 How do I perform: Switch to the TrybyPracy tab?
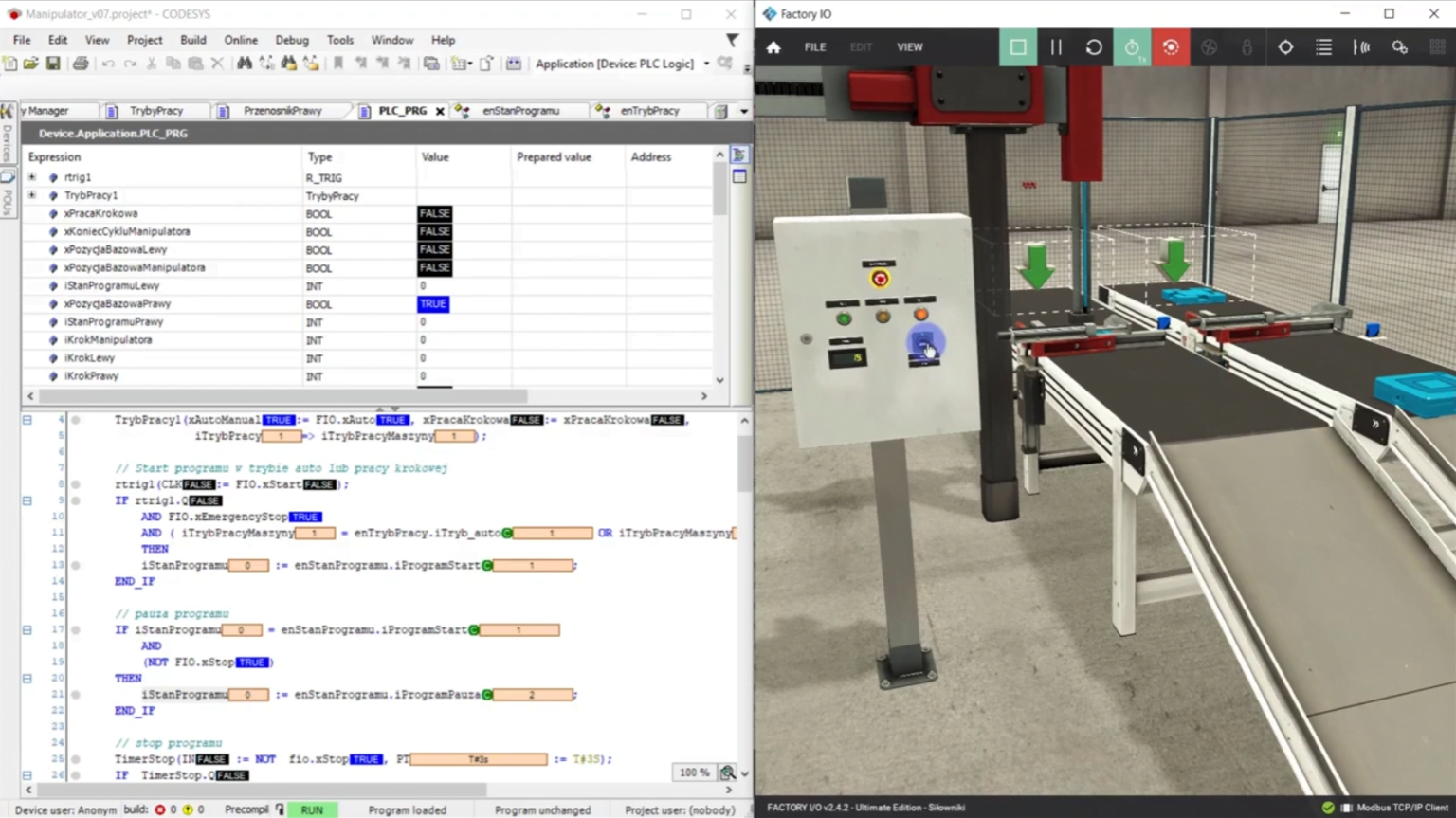click(x=157, y=111)
